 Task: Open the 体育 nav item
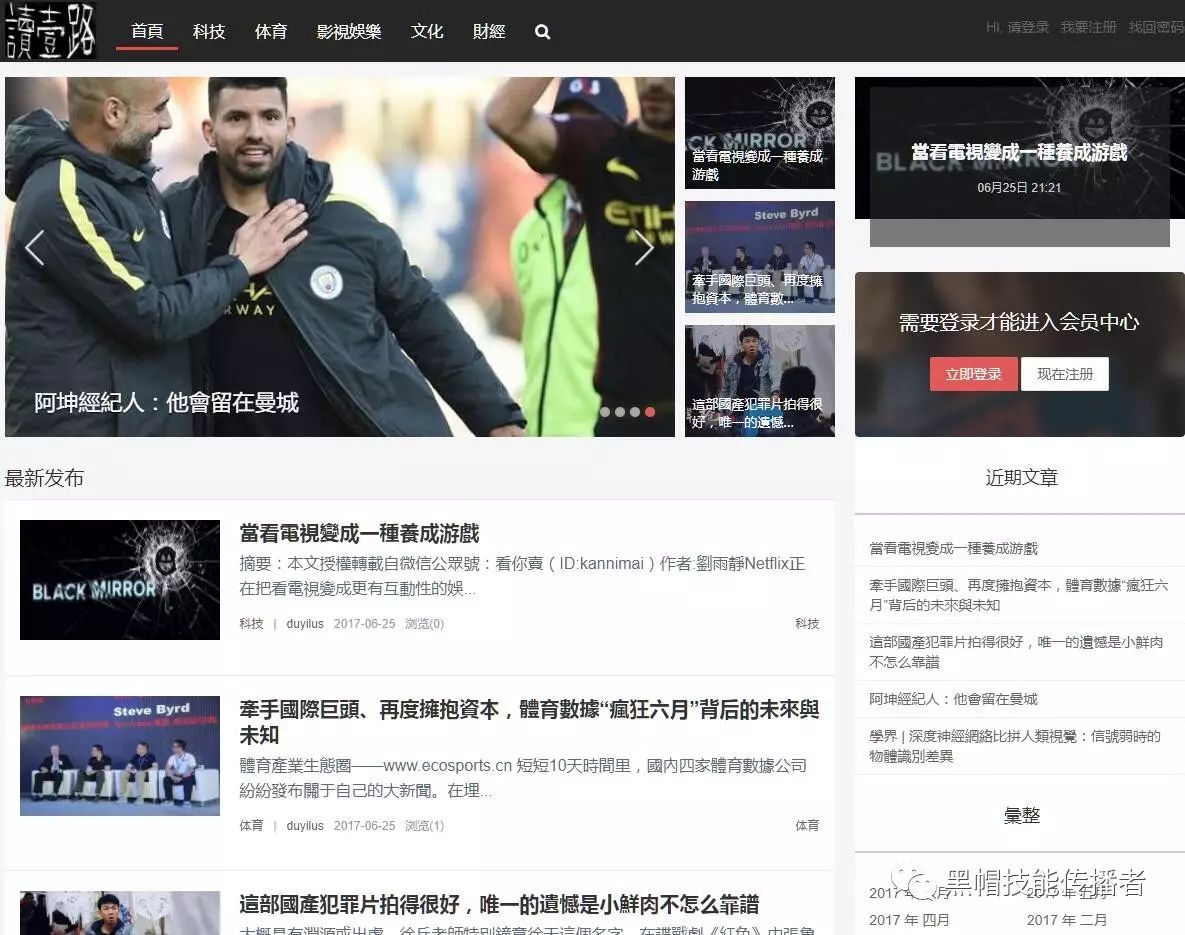271,31
